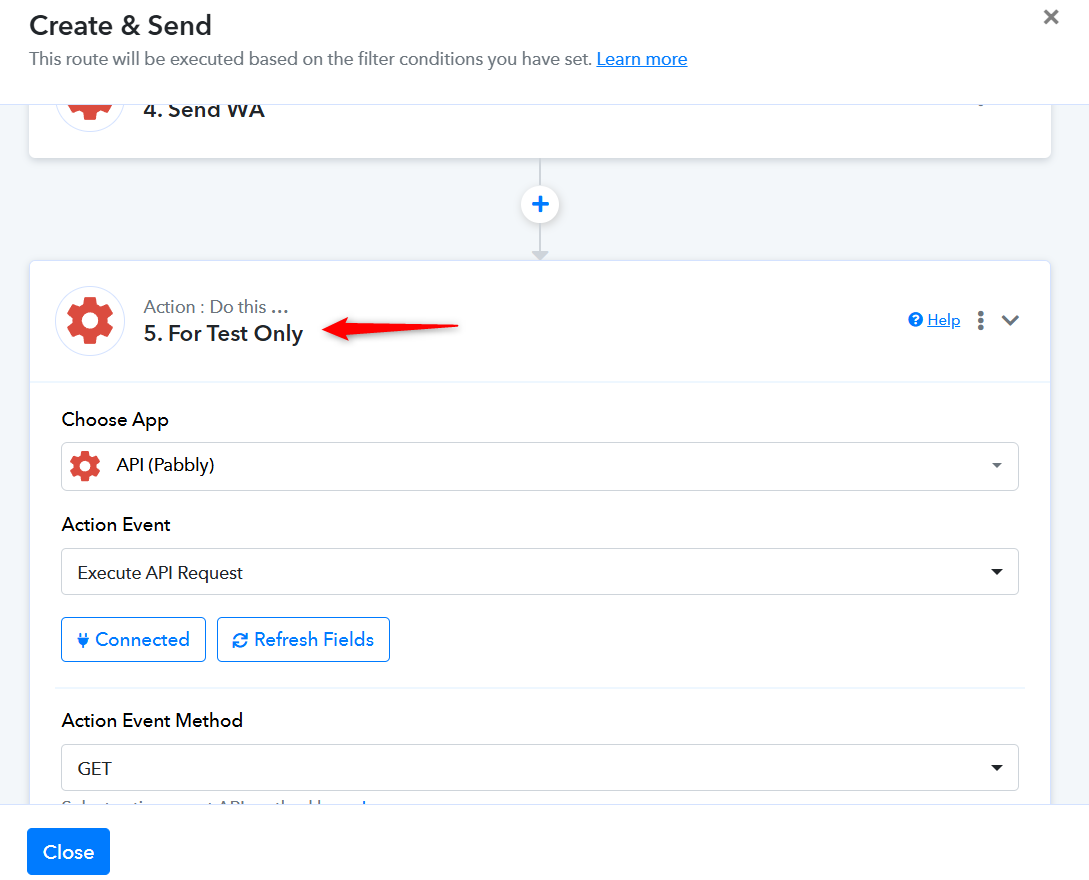Open the Choose App dropdown caret
The image size is (1089, 880).
tap(996, 466)
